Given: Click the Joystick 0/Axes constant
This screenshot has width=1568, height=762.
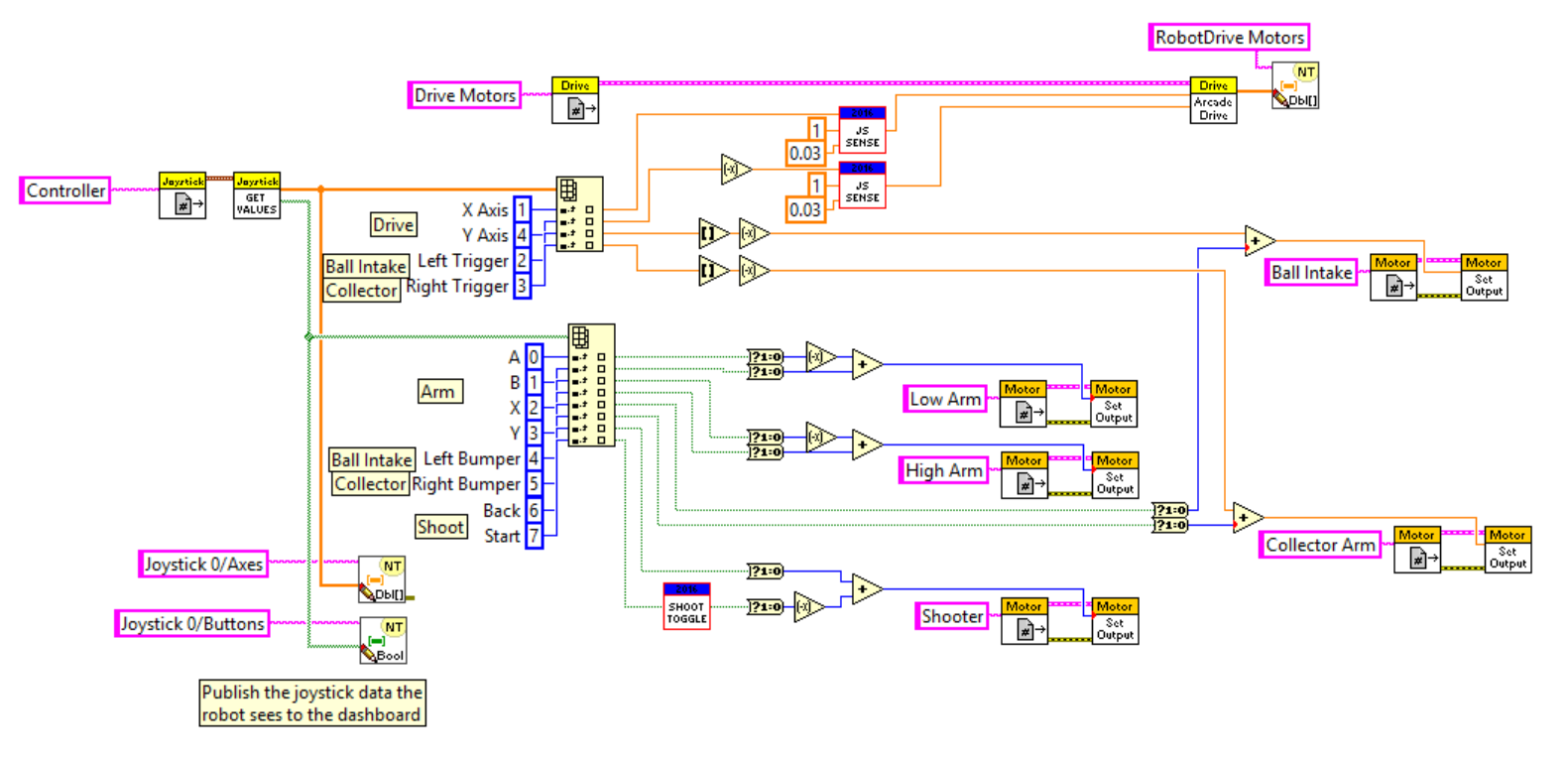Looking at the screenshot, I should point(203,565).
